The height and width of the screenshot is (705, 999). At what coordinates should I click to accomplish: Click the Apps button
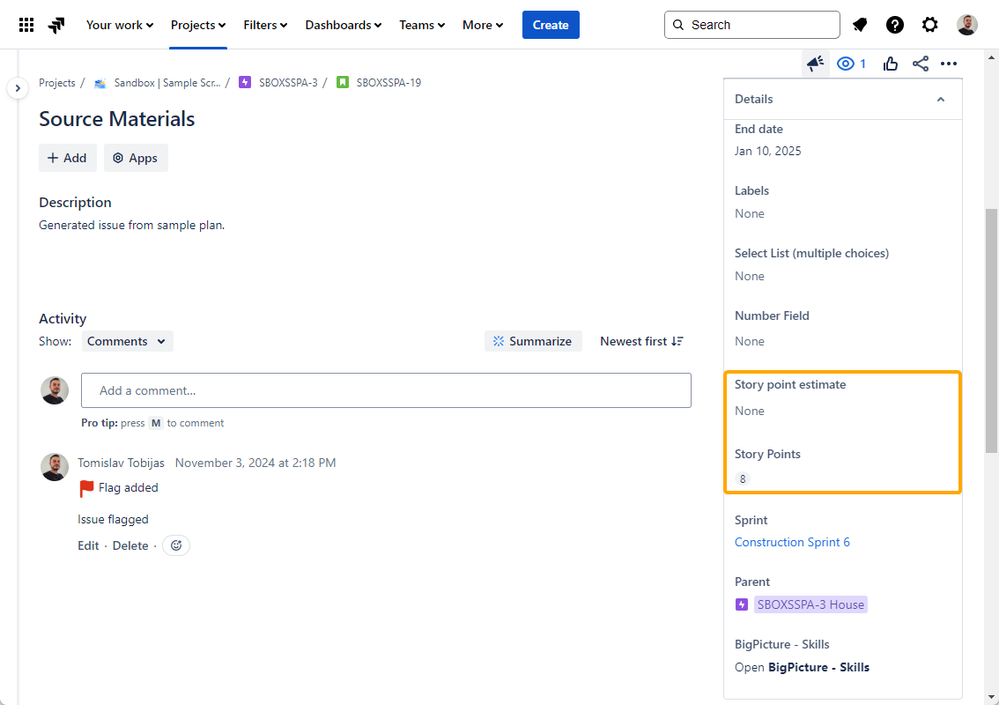pos(136,158)
